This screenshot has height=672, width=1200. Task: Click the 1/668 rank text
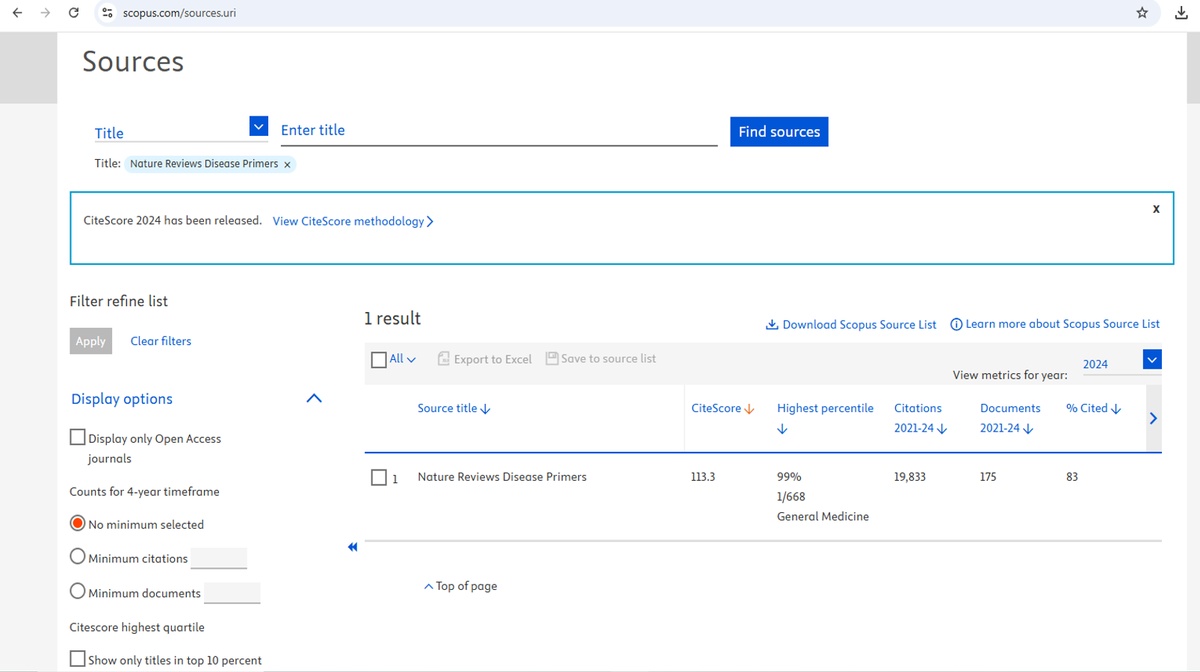click(x=791, y=497)
